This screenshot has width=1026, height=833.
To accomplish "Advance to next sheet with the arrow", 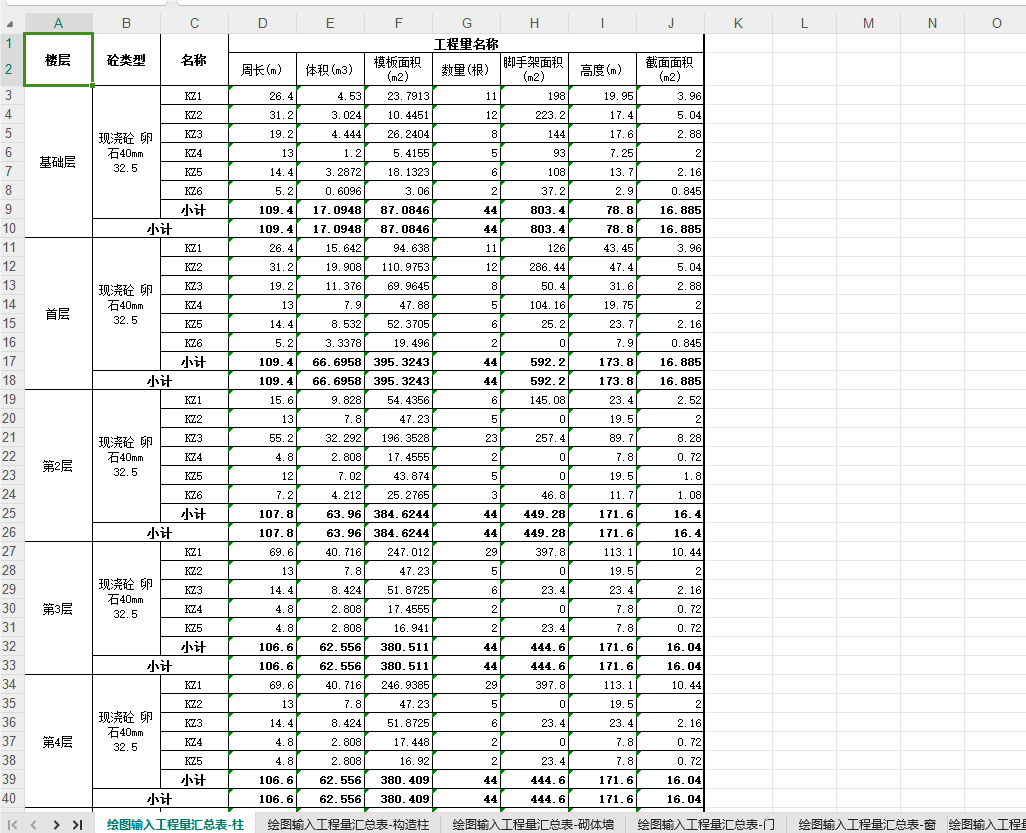I will [56, 824].
